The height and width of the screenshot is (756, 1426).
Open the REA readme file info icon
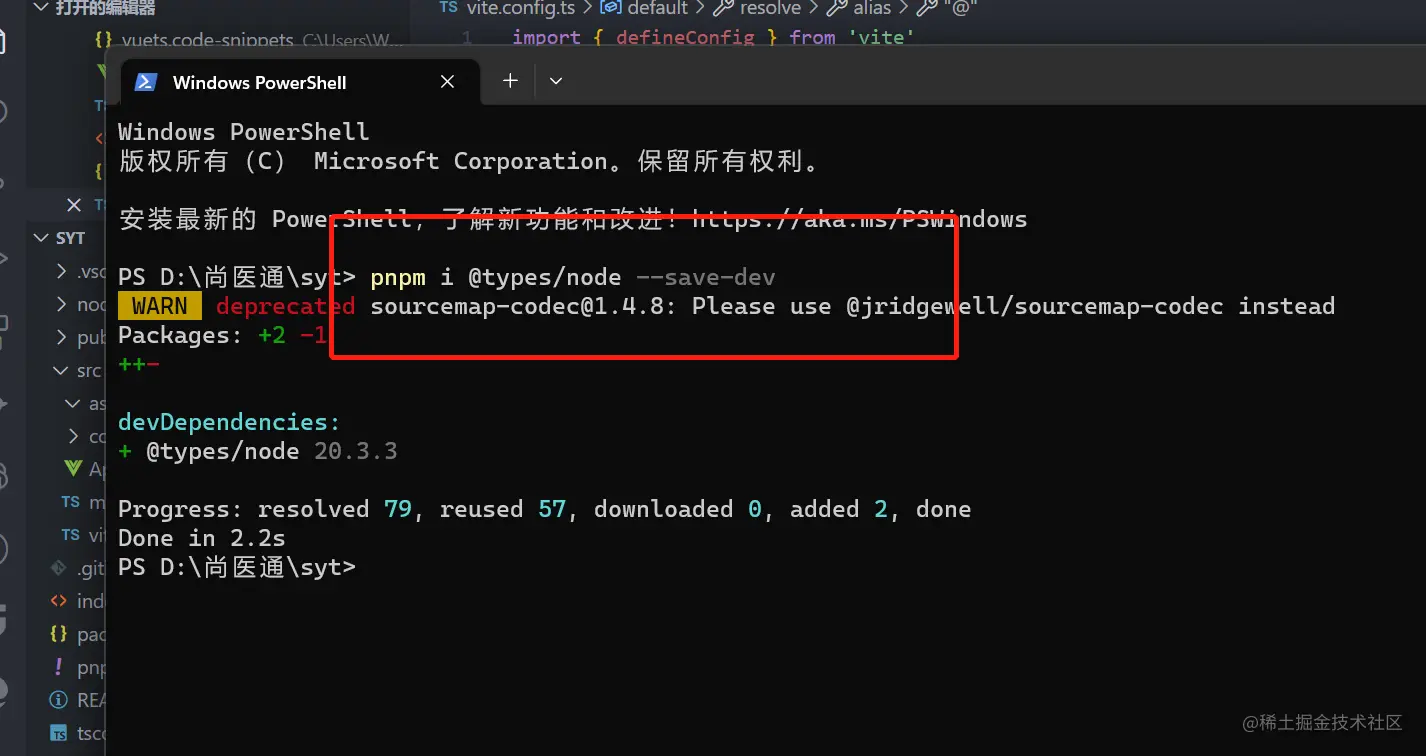point(59,700)
